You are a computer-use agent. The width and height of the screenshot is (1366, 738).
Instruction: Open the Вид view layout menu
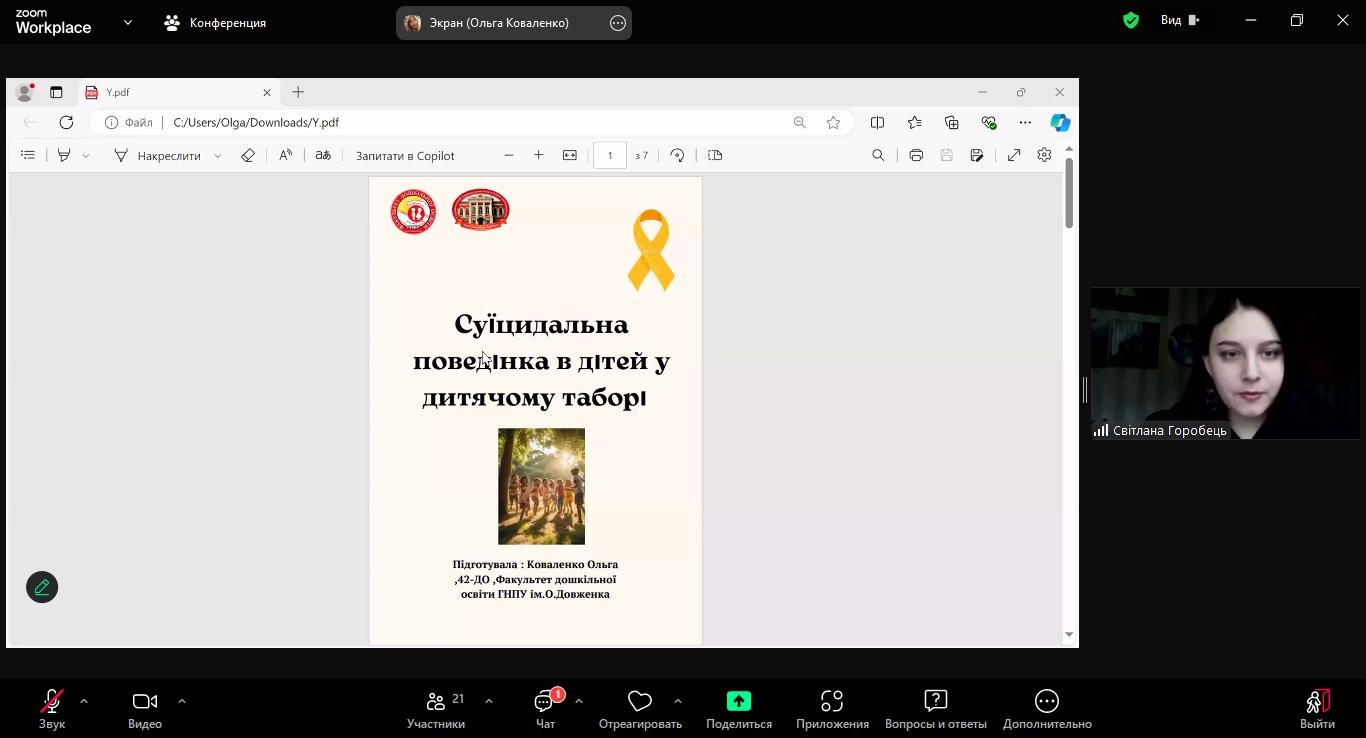1180,21
